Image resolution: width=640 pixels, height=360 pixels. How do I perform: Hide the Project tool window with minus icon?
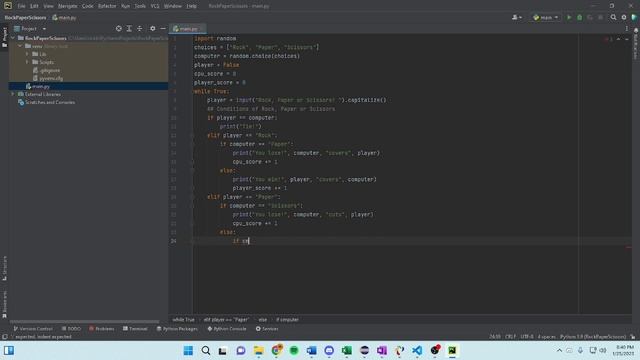pyautogui.click(x=163, y=29)
